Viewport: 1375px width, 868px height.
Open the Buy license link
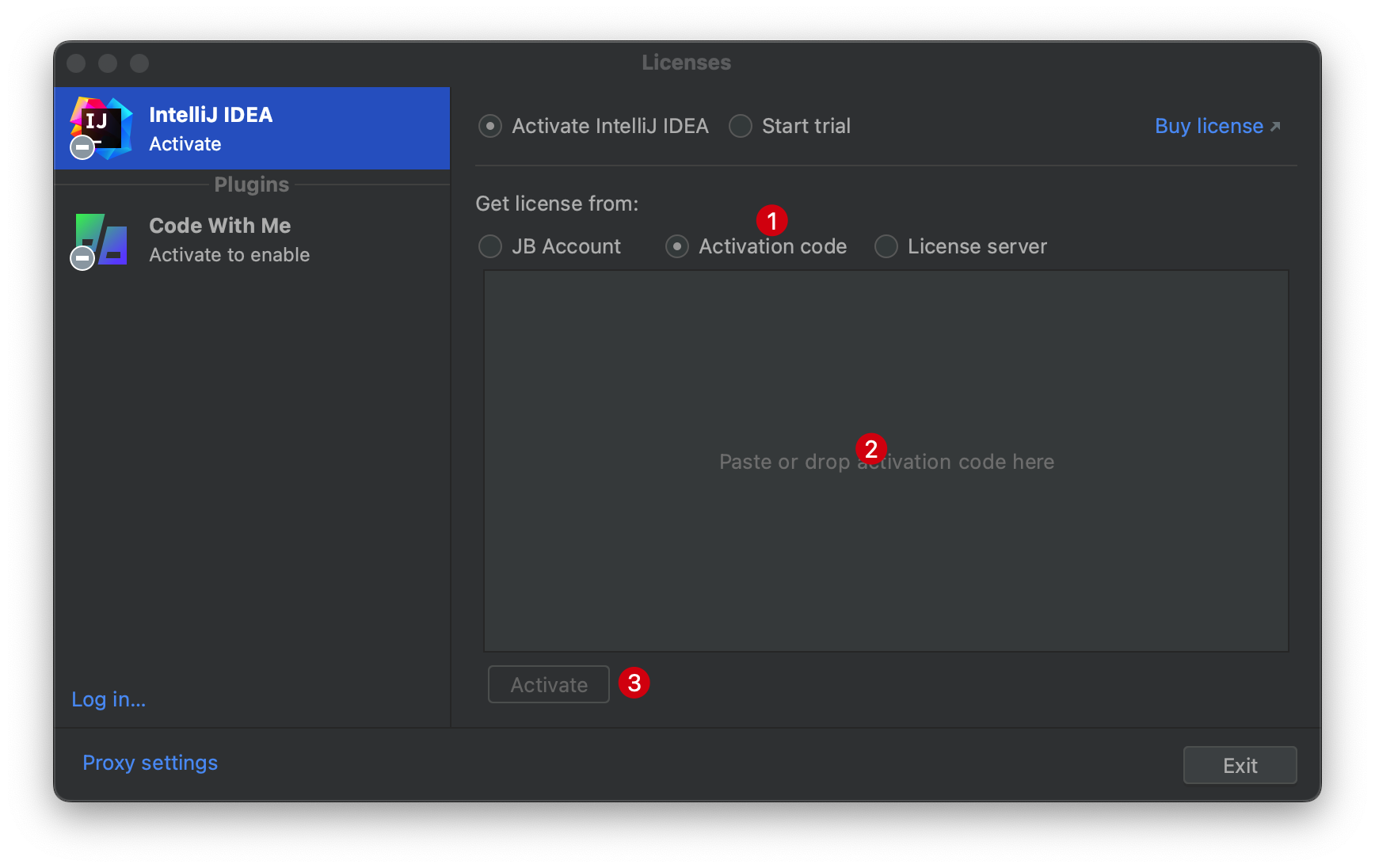click(1217, 126)
